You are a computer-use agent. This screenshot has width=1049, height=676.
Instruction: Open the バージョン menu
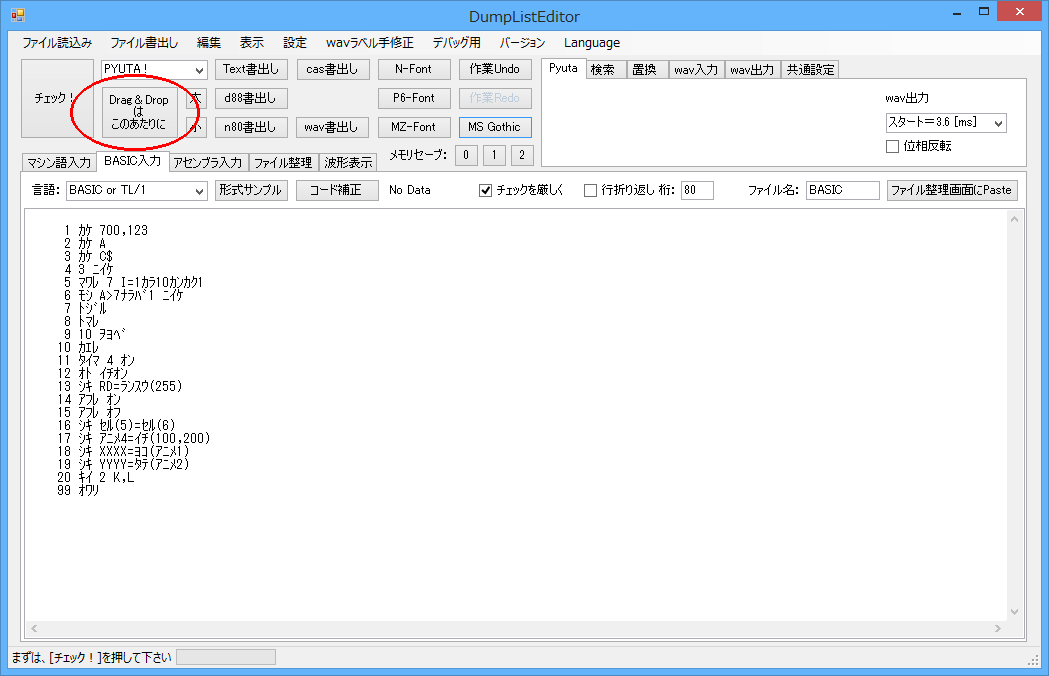click(x=522, y=43)
